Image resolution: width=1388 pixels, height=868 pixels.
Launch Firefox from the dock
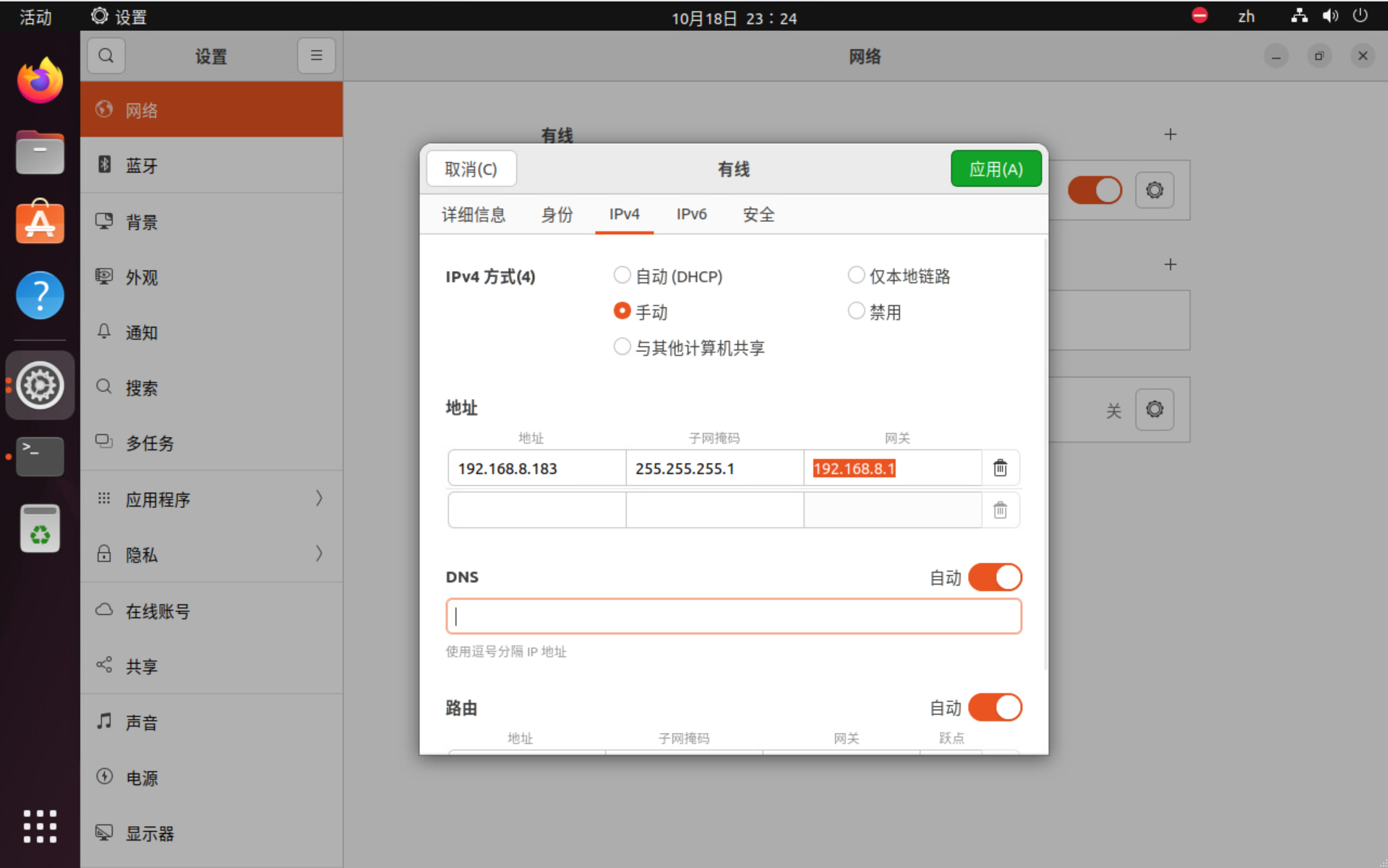pyautogui.click(x=40, y=81)
